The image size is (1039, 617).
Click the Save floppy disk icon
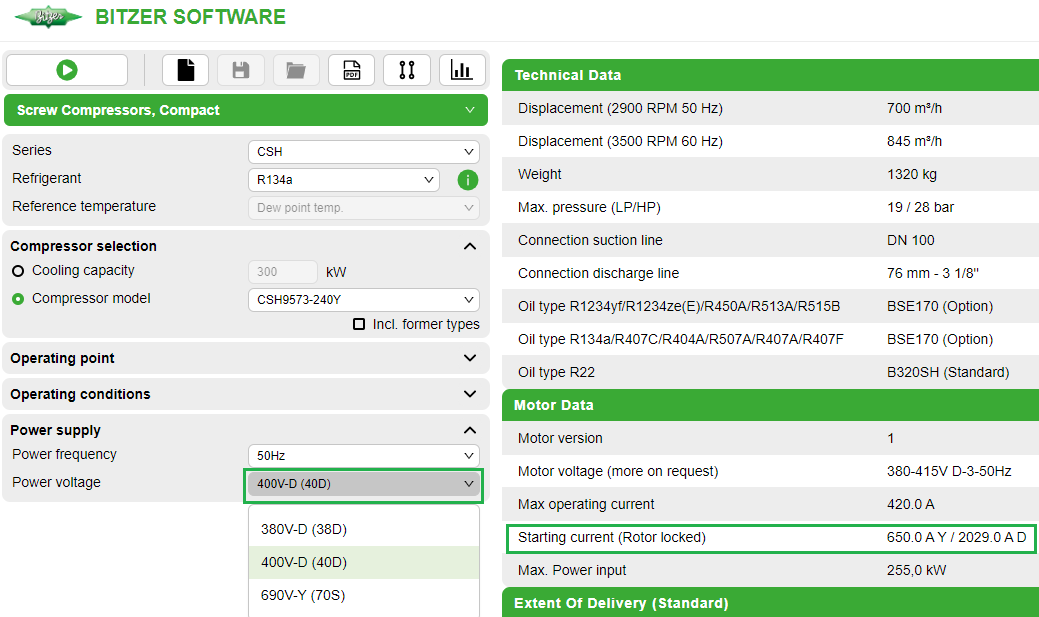coord(240,70)
